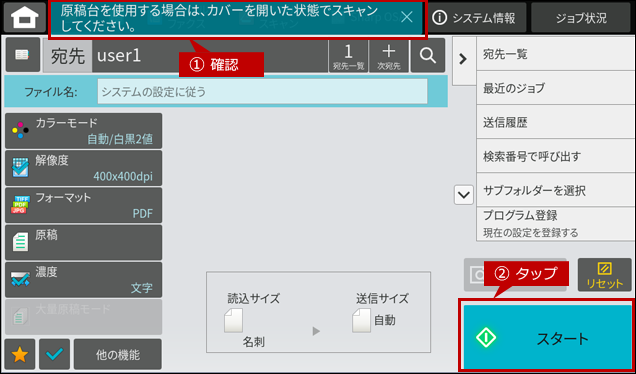Click the 400x400dpi value text

(x=123, y=176)
